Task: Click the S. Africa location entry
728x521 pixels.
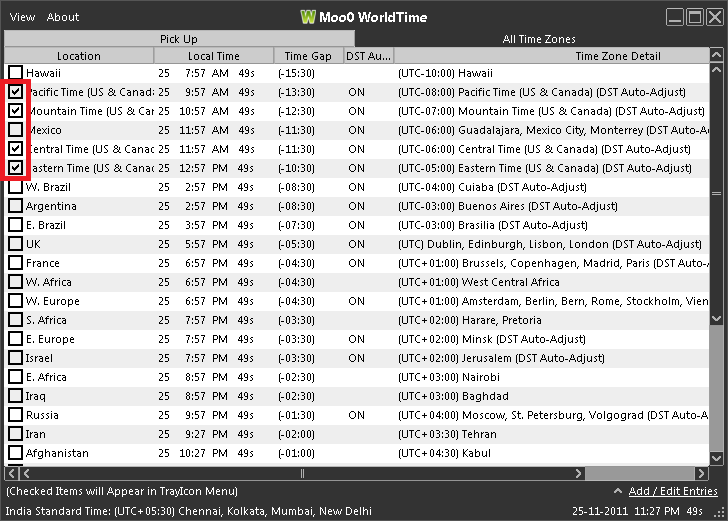Action: tap(46, 320)
